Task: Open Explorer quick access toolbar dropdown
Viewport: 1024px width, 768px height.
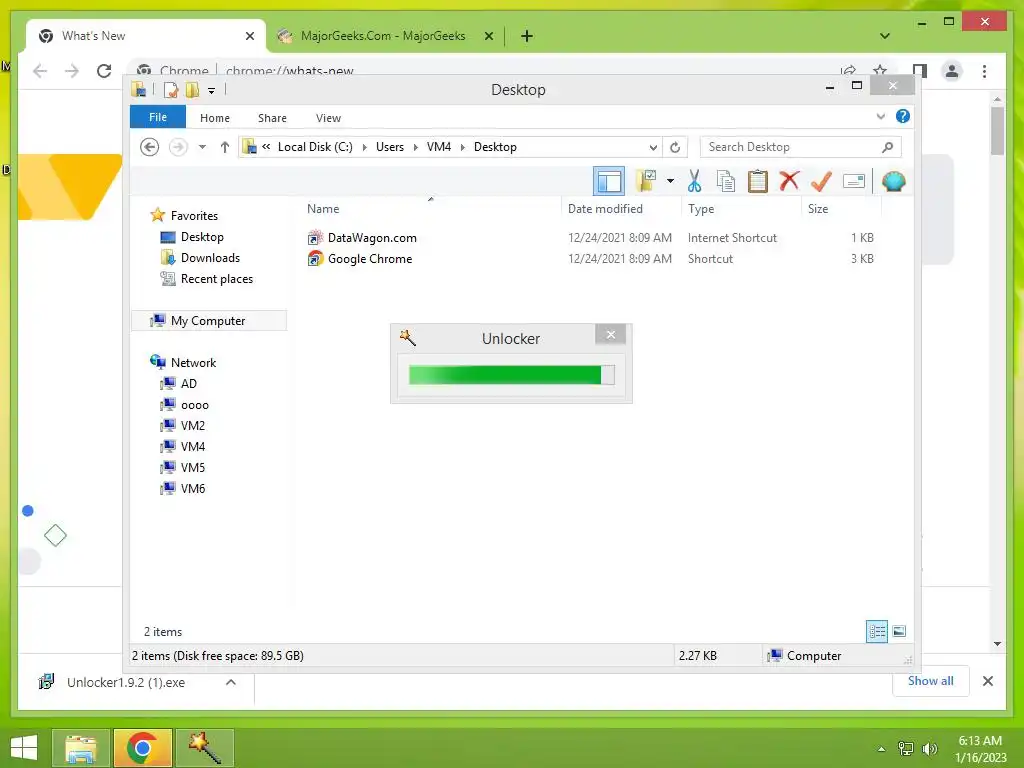Action: (x=212, y=91)
